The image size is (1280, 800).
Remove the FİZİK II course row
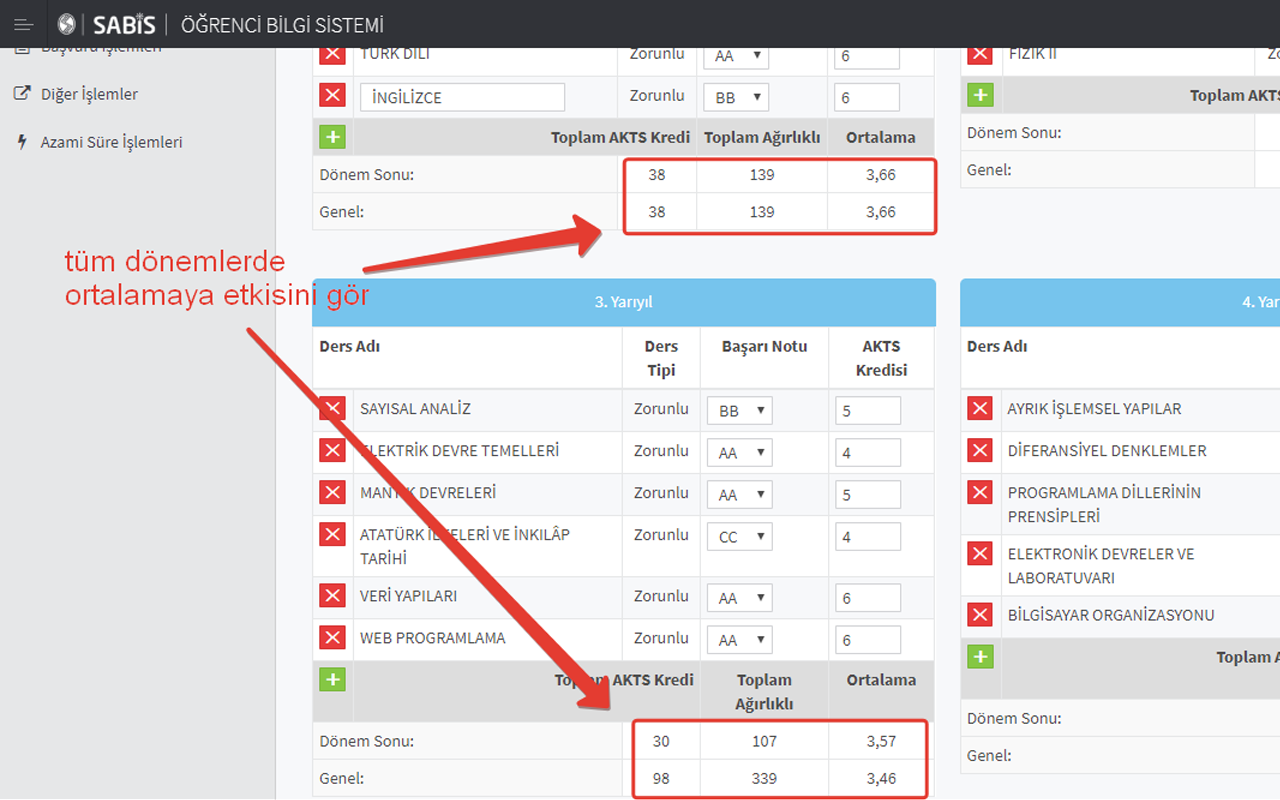[x=980, y=55]
